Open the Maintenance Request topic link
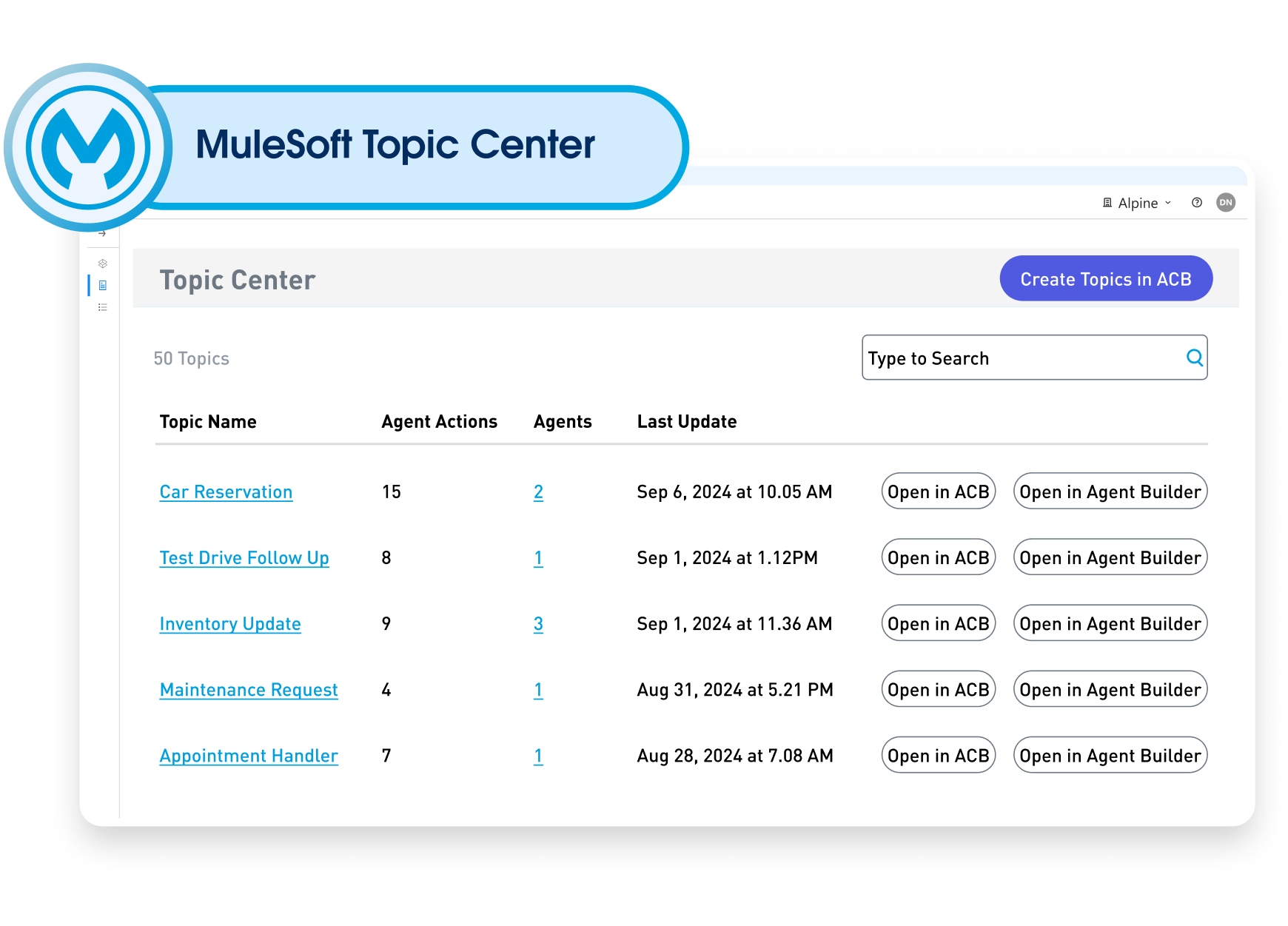1288x926 pixels. tap(249, 690)
